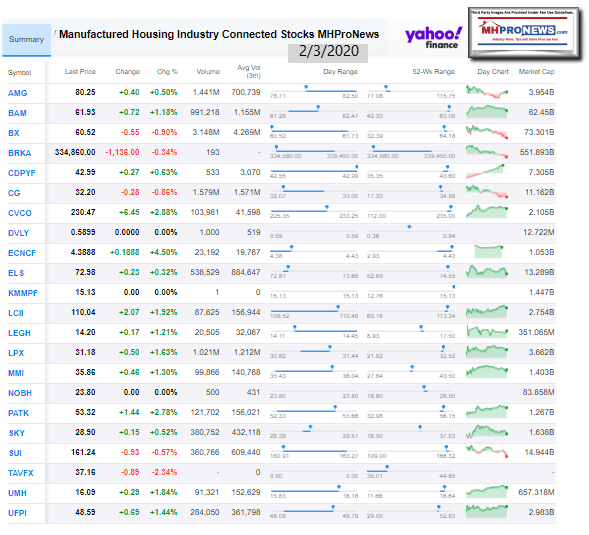
Task: Click the Day Chart column header
Action: 493,71
